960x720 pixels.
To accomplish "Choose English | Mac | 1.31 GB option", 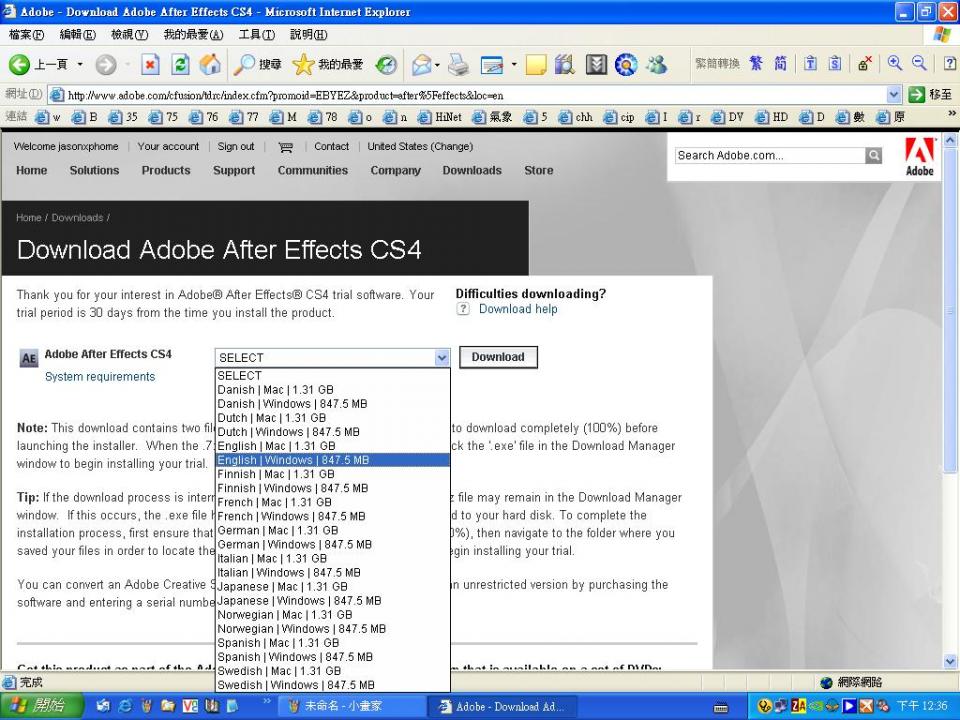I will click(x=333, y=446).
